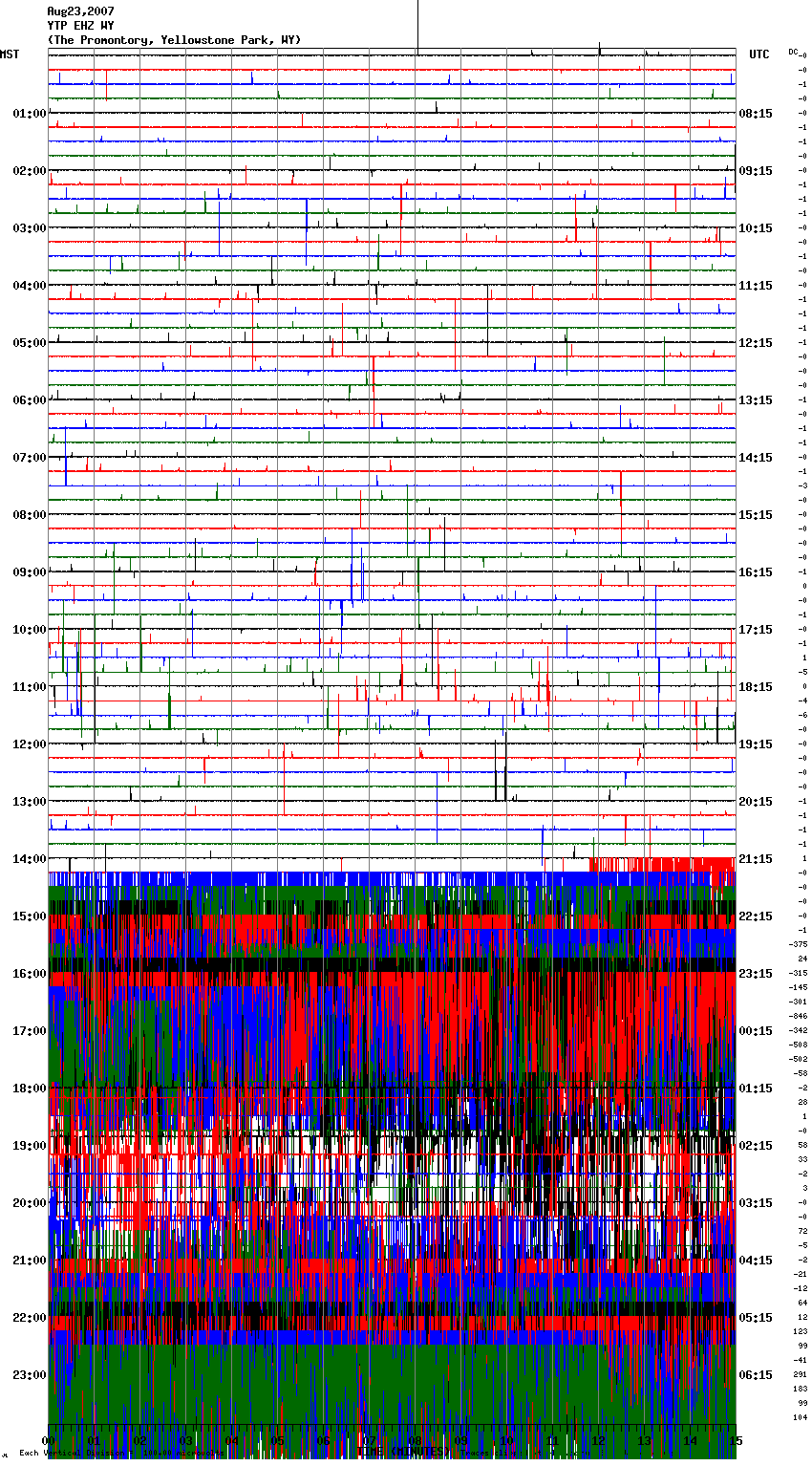Viewport: 812px width, 1466px height.
Task: Select the 05:00 MST row label
Action: pos(29,343)
